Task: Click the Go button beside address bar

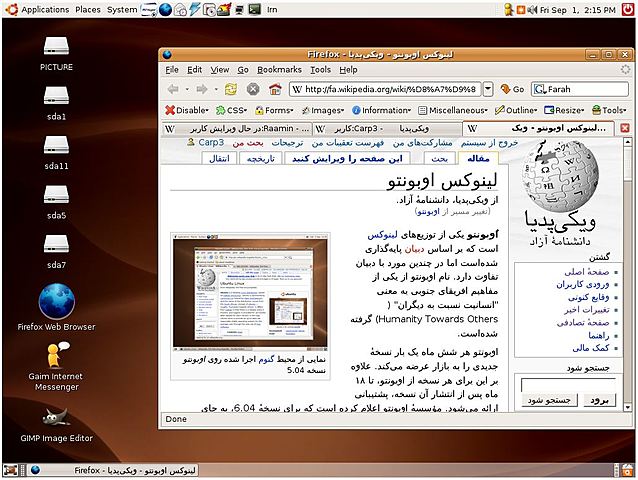Action: coord(512,89)
